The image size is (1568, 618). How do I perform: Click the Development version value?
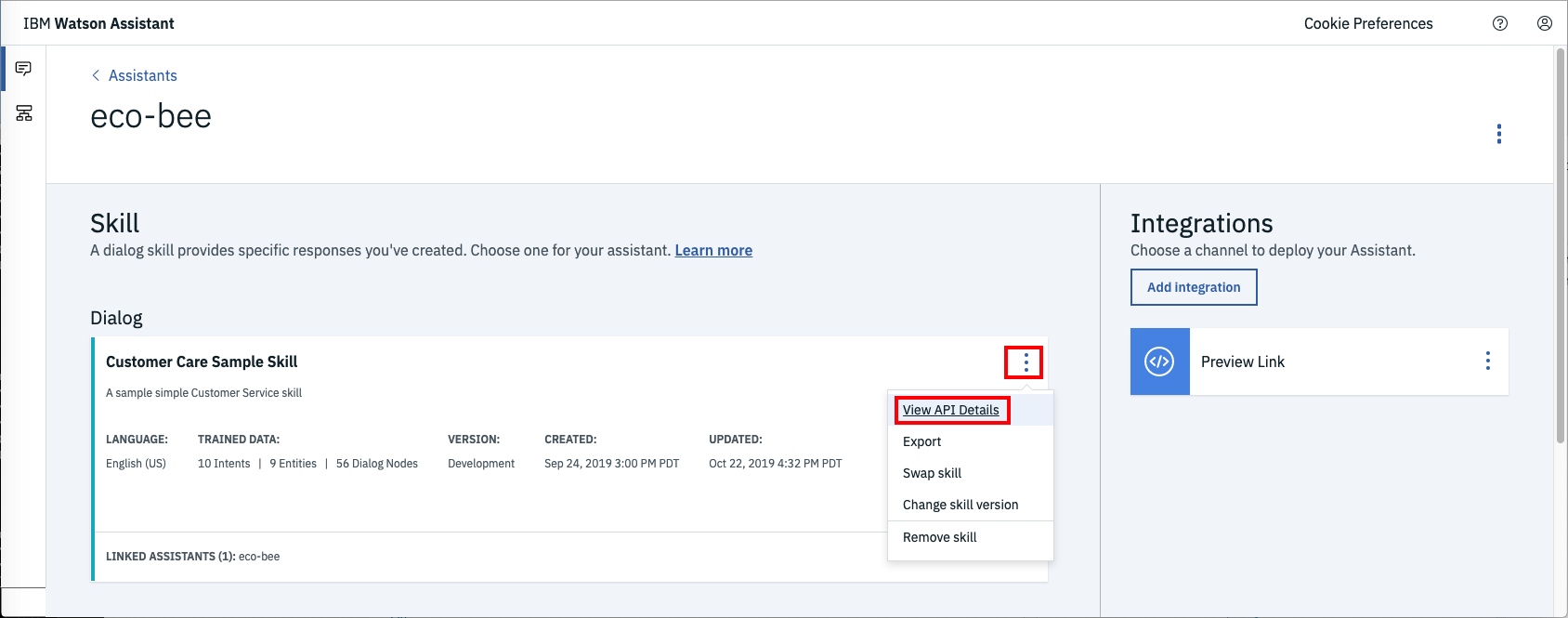click(481, 464)
